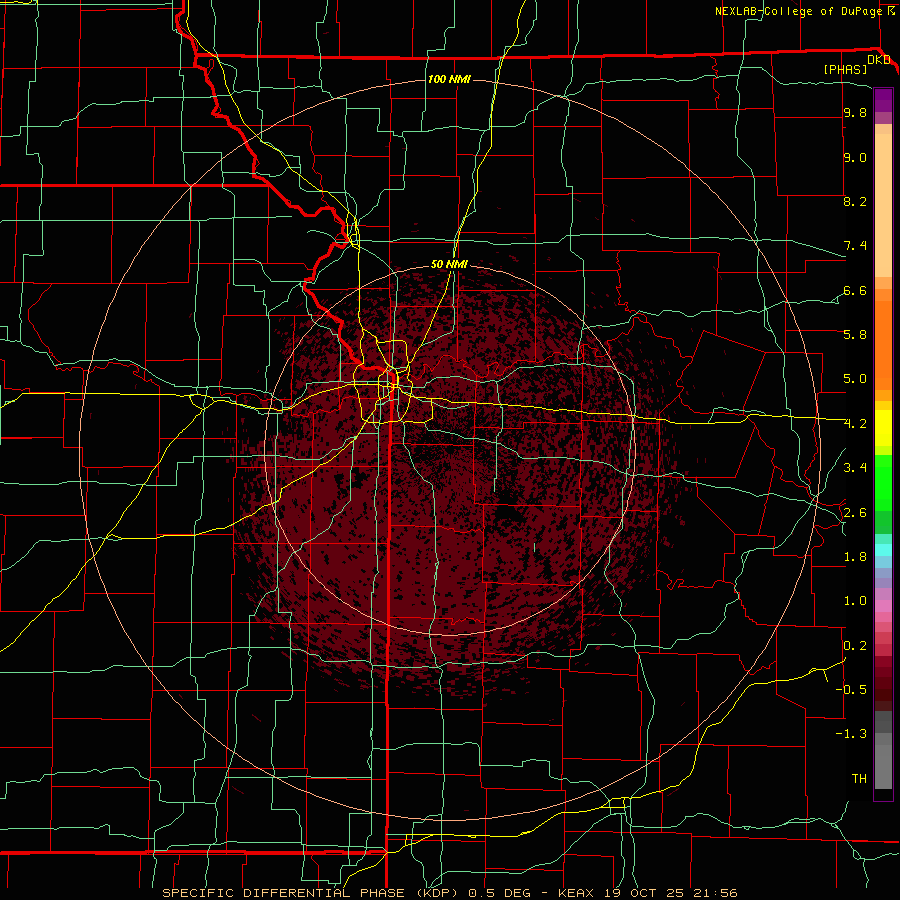Click the NEXLAB-College of DuPage label
The height and width of the screenshot is (900, 900).
pyautogui.click(x=798, y=11)
